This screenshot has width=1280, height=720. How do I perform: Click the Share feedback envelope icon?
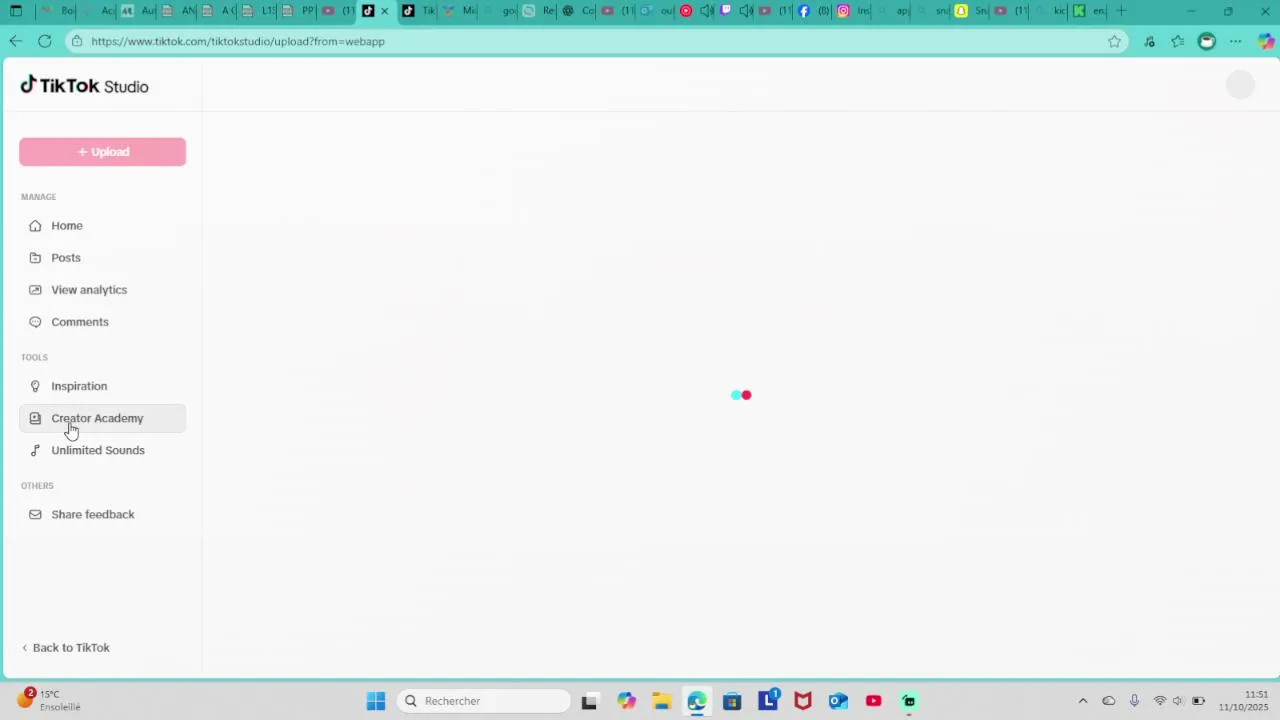pyautogui.click(x=35, y=514)
